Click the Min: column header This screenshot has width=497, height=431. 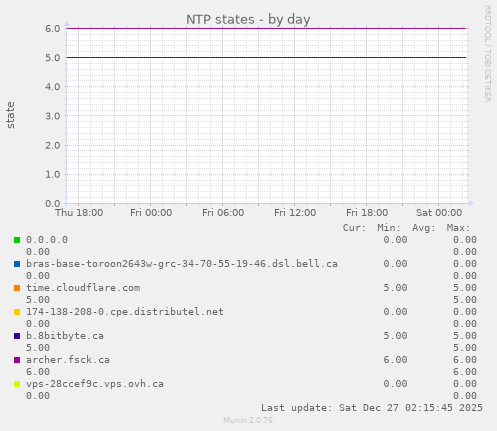pos(389,228)
